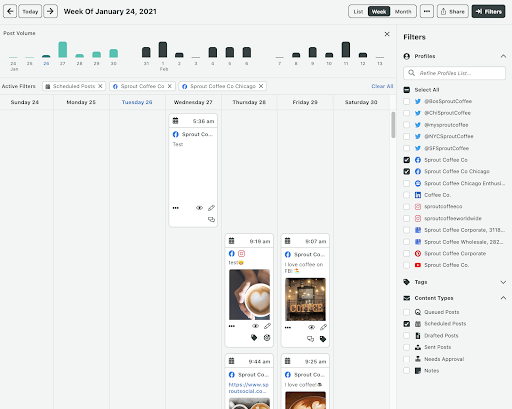Edit the 9:19 am post with pencil icon
Viewport: 512px width, 409px height.
click(x=267, y=326)
